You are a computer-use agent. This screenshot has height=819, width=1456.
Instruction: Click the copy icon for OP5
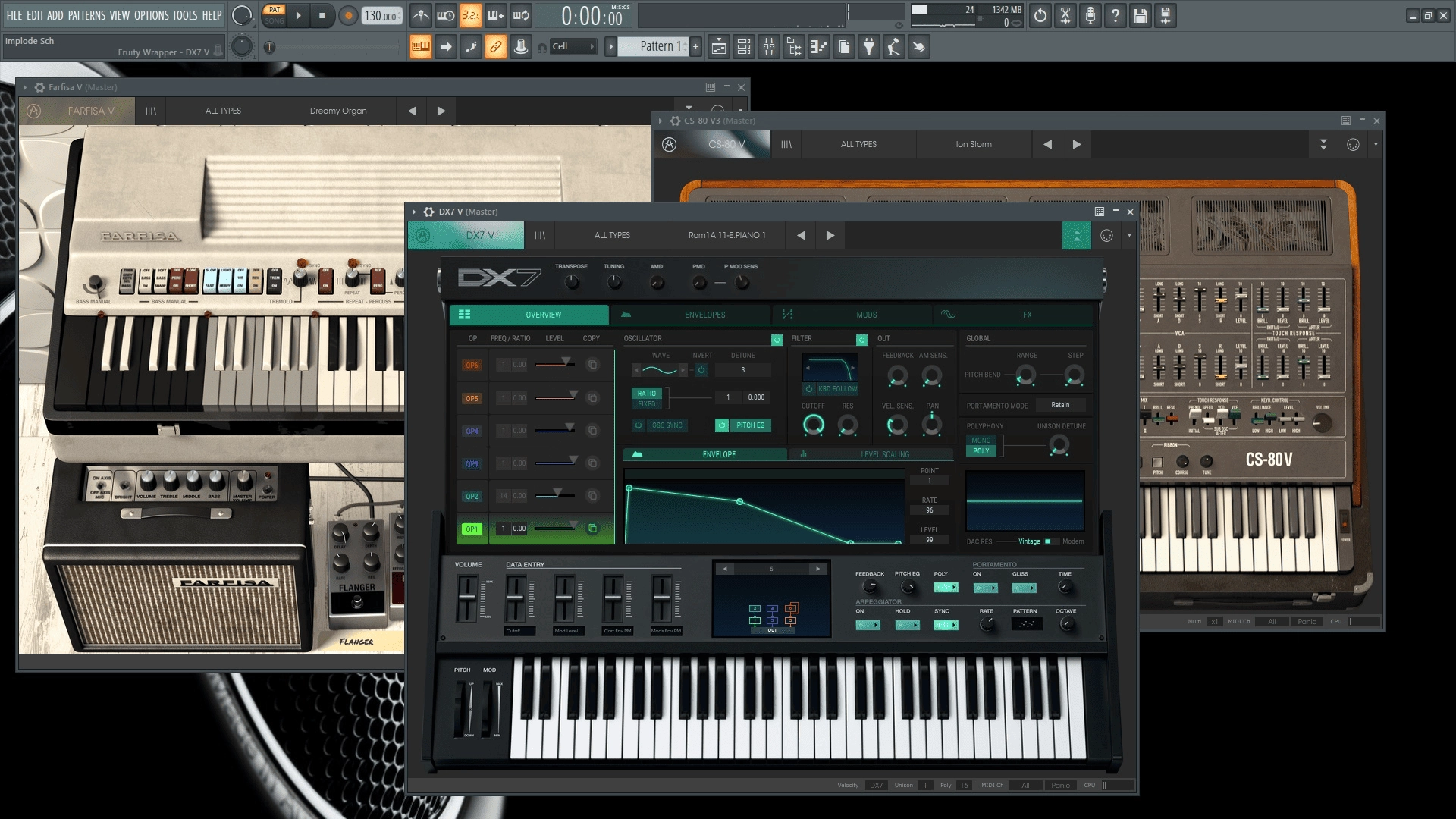(x=593, y=397)
